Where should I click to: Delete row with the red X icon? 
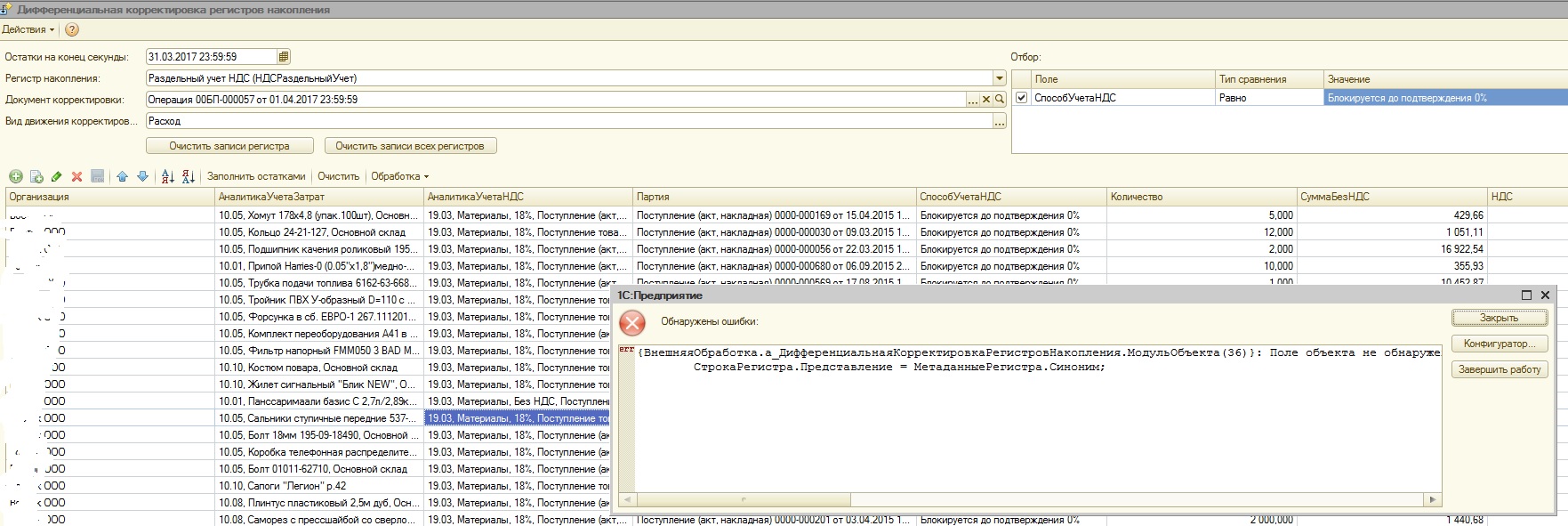pos(76,176)
